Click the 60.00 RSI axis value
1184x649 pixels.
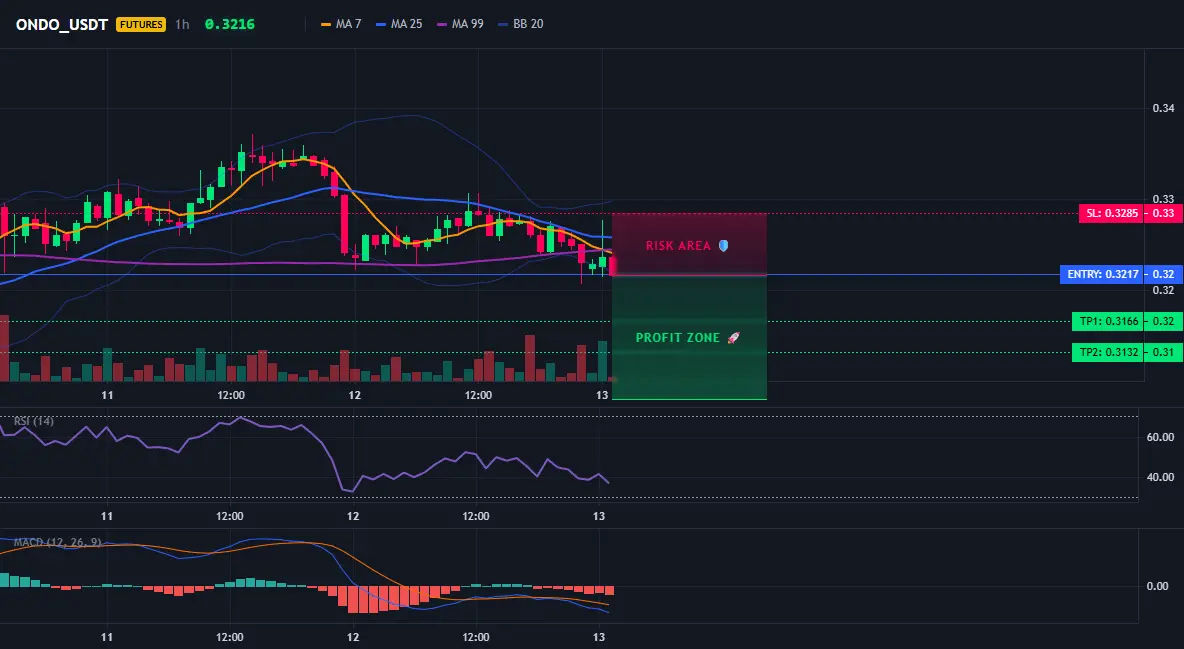[x=1161, y=437]
